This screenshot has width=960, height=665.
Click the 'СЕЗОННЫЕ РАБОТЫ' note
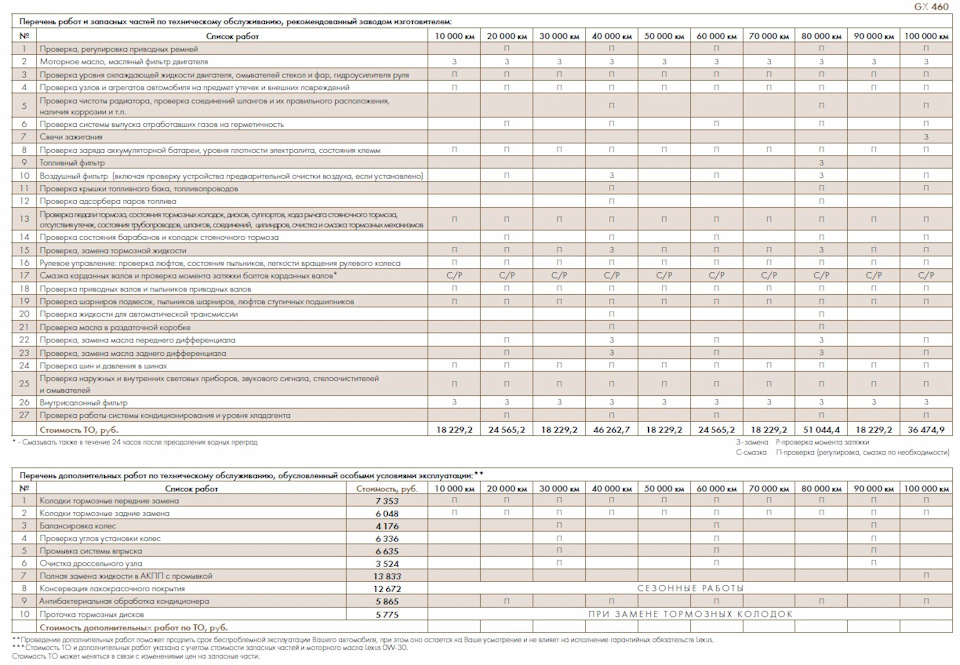pos(690,588)
